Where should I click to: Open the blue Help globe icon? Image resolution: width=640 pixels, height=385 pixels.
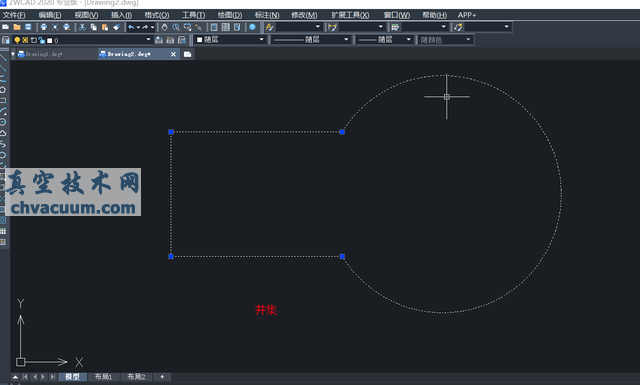252,27
